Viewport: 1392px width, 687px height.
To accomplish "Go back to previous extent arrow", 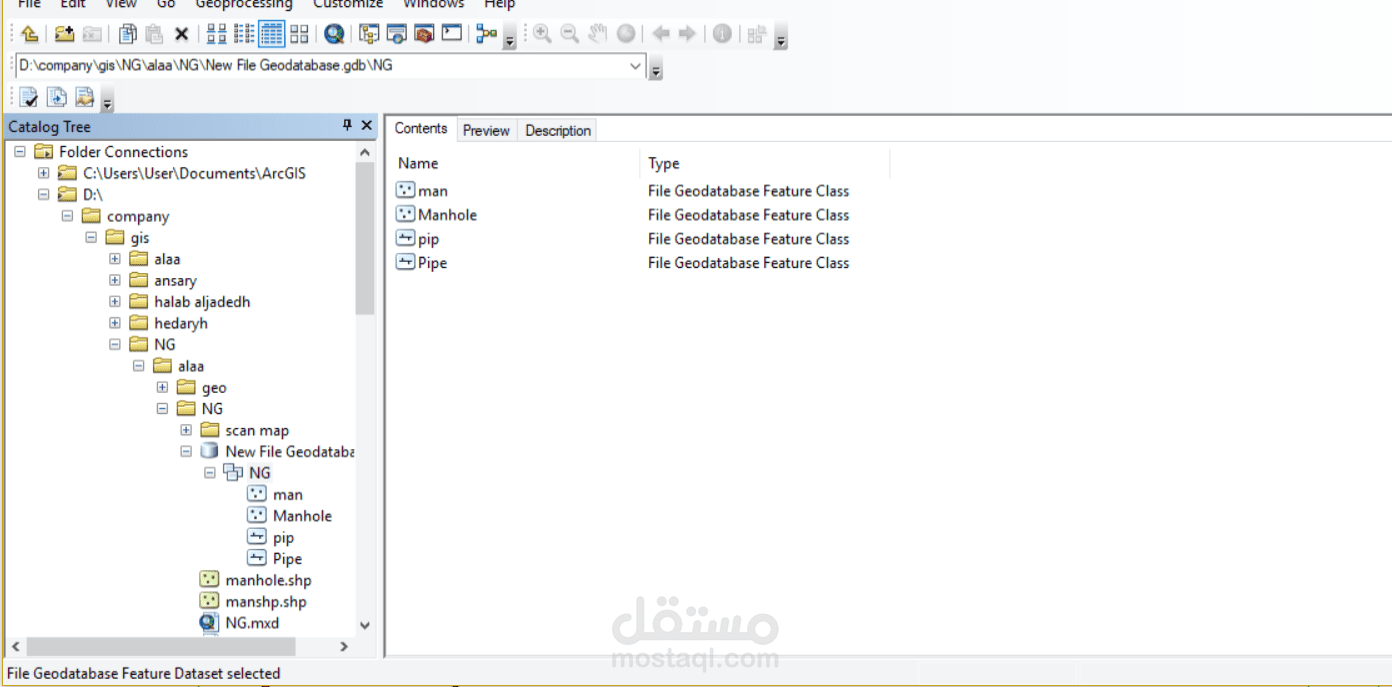I will [x=660, y=34].
